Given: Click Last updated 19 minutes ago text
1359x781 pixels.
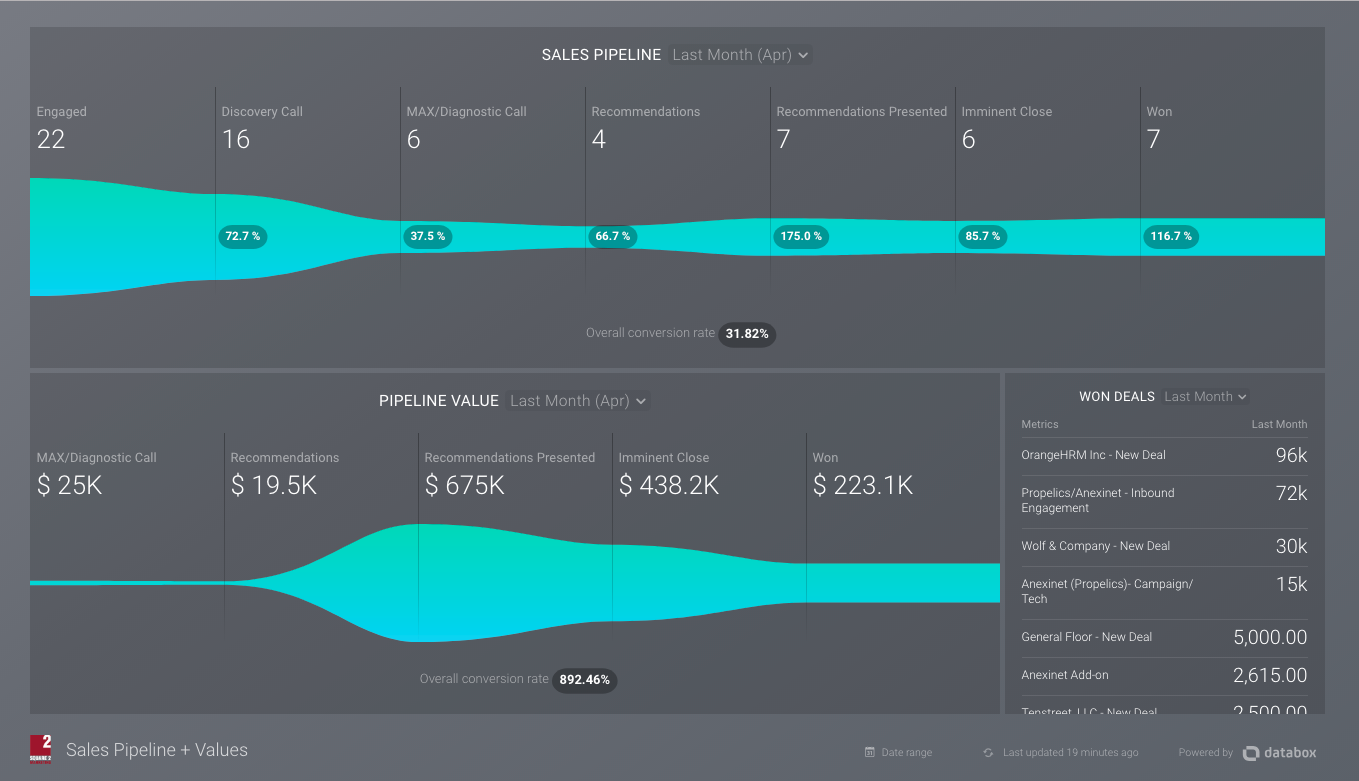Looking at the screenshot, I should 1070,752.
